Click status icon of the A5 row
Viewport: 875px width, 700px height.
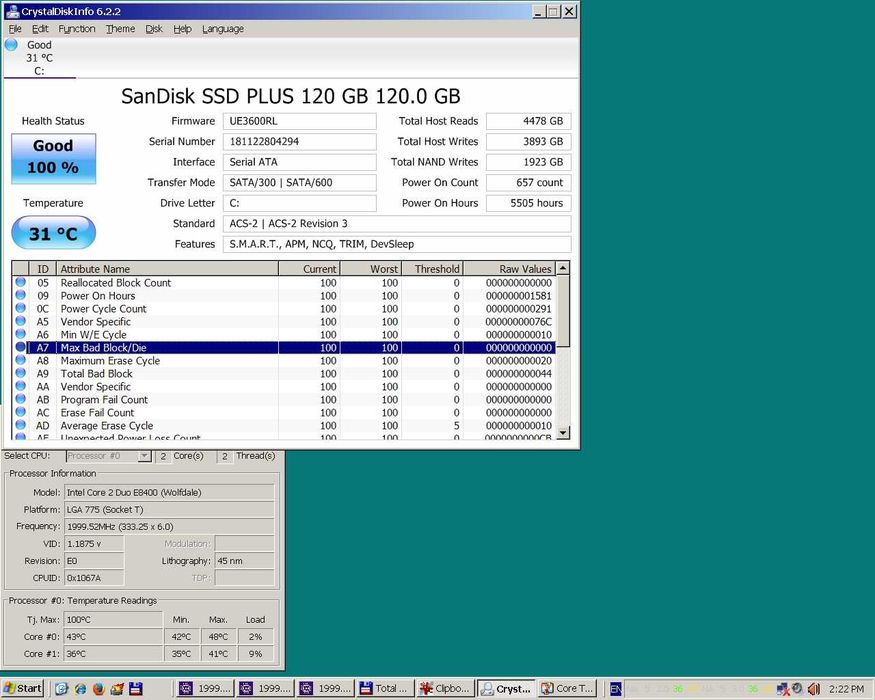coord(21,321)
